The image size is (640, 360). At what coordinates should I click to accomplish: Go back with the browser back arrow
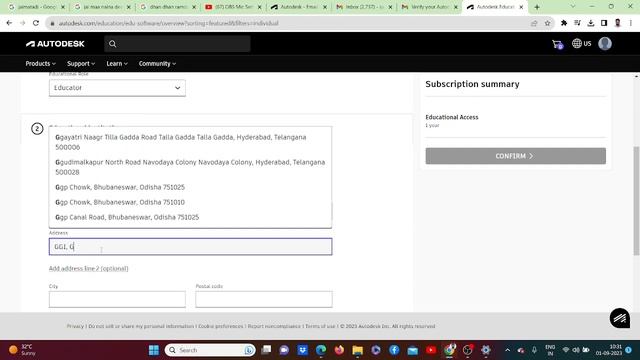point(9,23)
